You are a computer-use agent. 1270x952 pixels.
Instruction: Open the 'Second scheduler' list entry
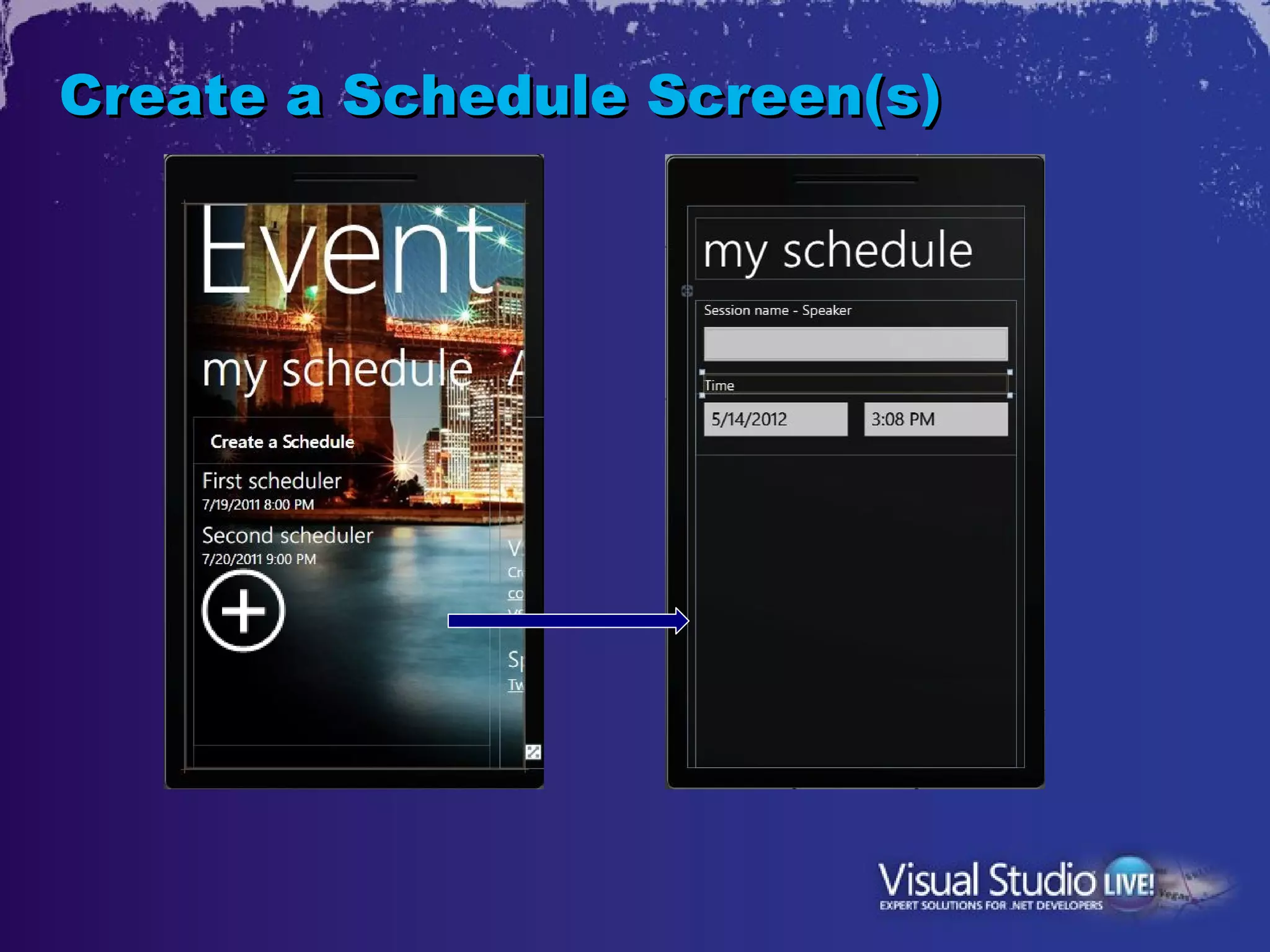click(x=288, y=535)
